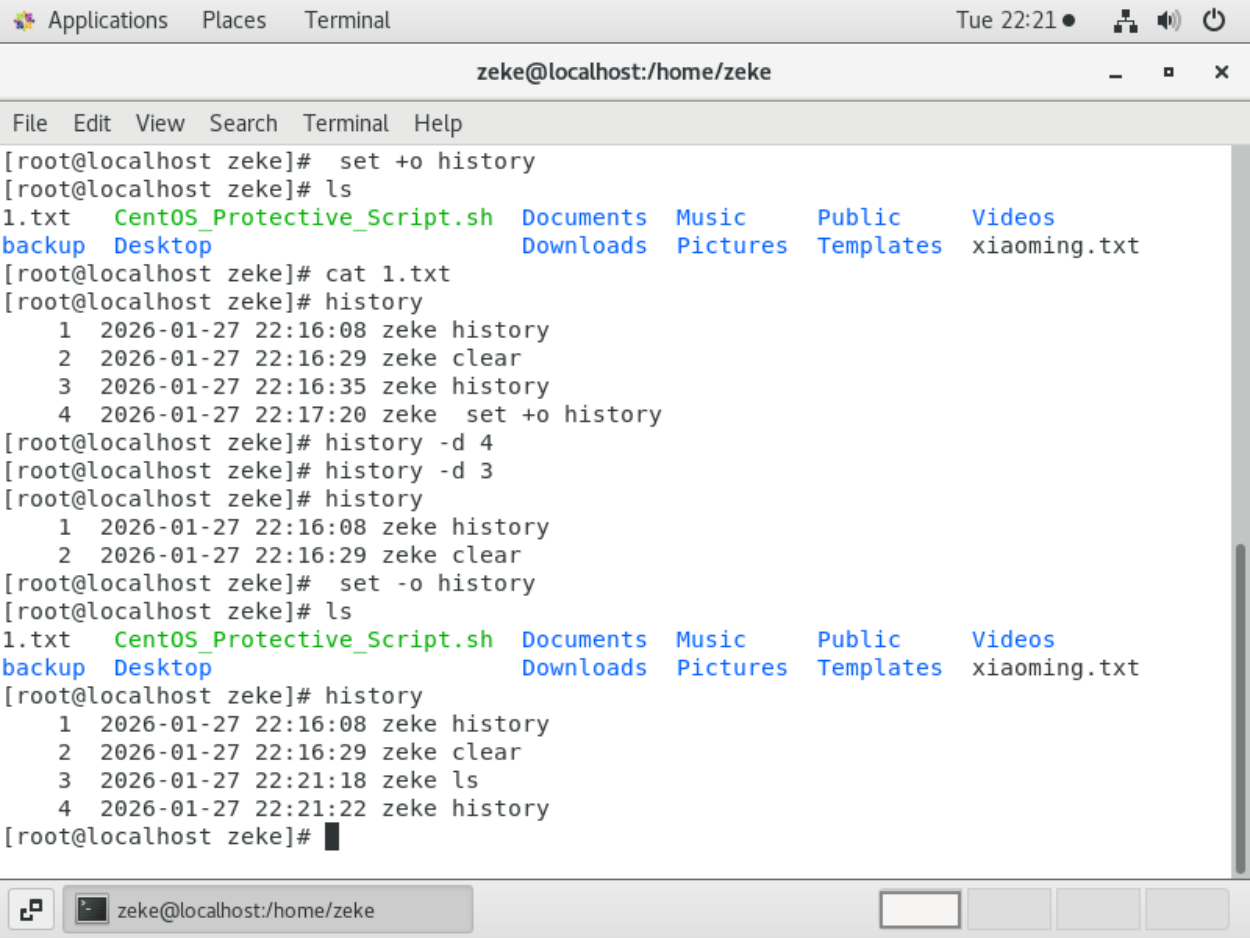Open the Search menu

pyautogui.click(x=243, y=123)
